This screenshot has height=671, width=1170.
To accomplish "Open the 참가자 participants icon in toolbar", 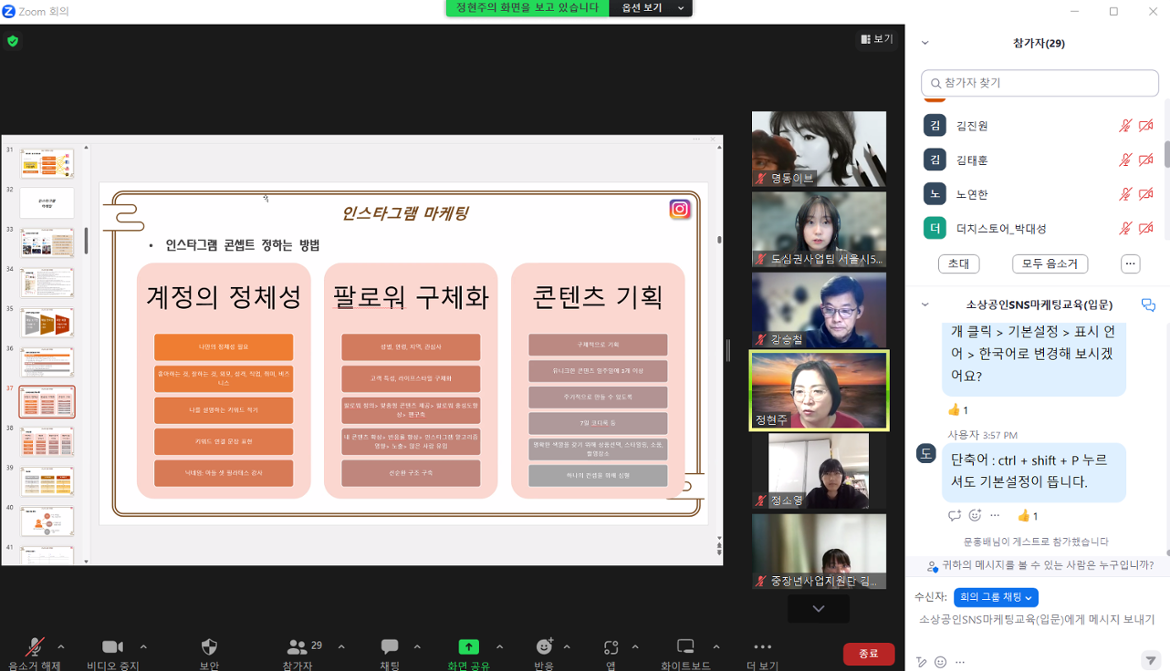I will [x=297, y=648].
